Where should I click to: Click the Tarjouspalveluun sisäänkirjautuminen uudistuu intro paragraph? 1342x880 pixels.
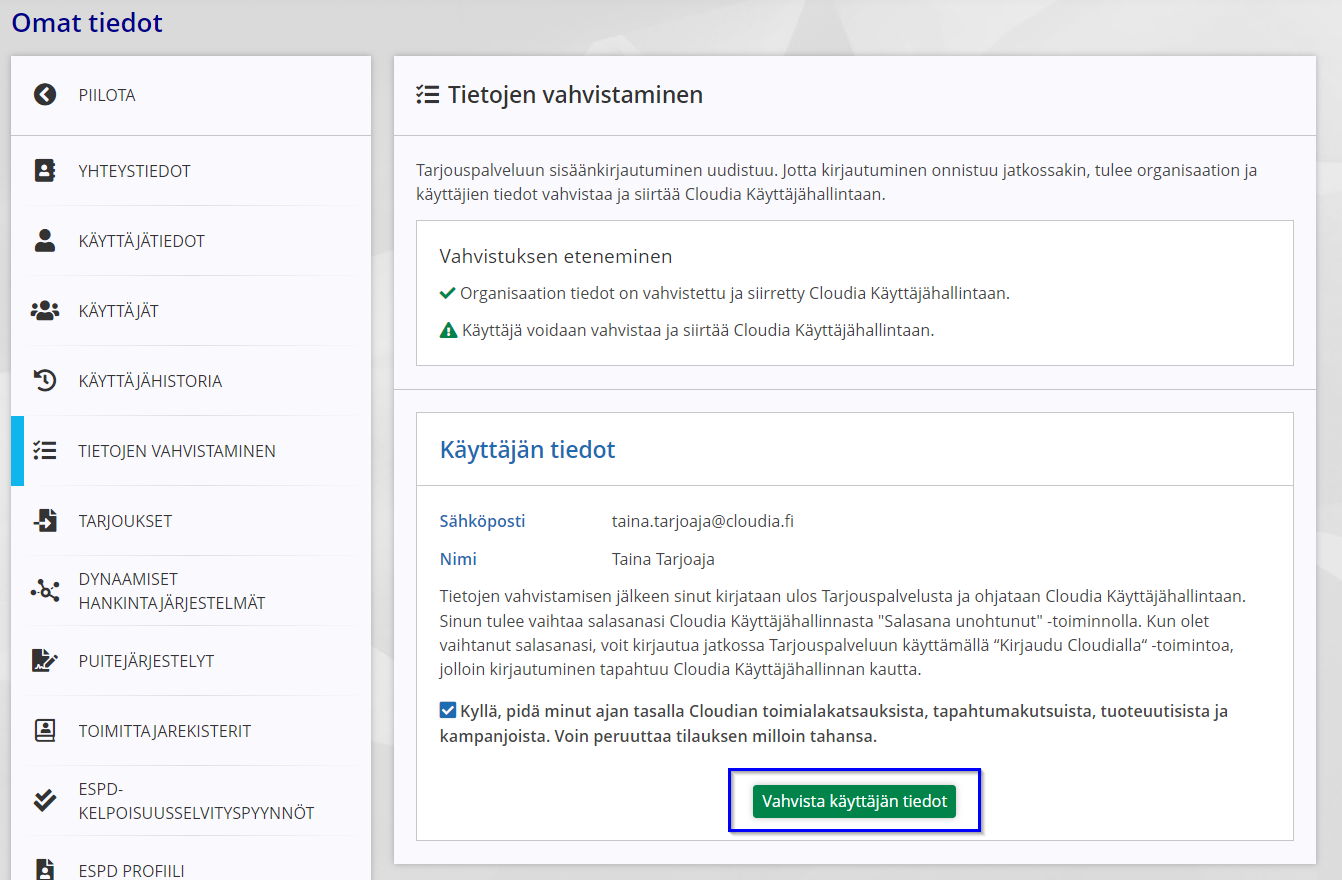[x=837, y=182]
